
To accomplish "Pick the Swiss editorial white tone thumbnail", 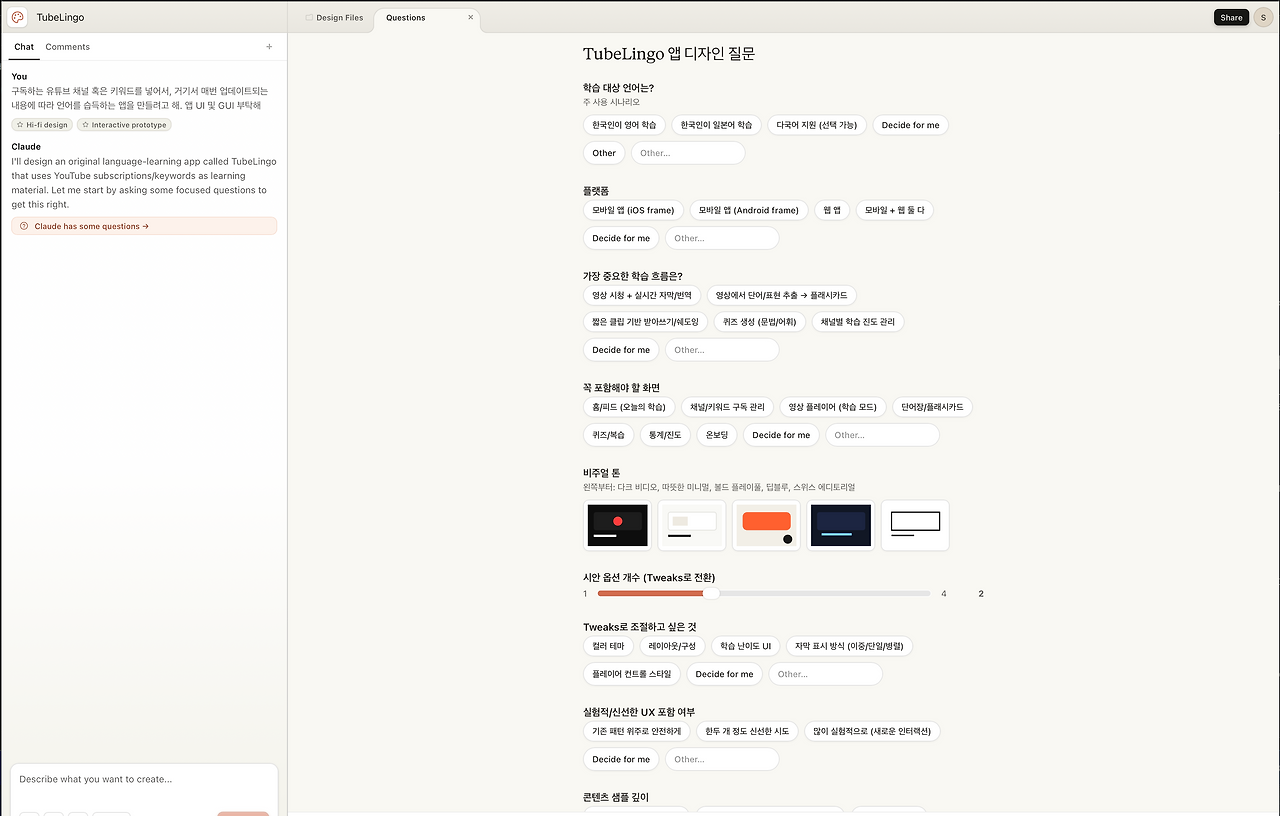I will click(915, 525).
